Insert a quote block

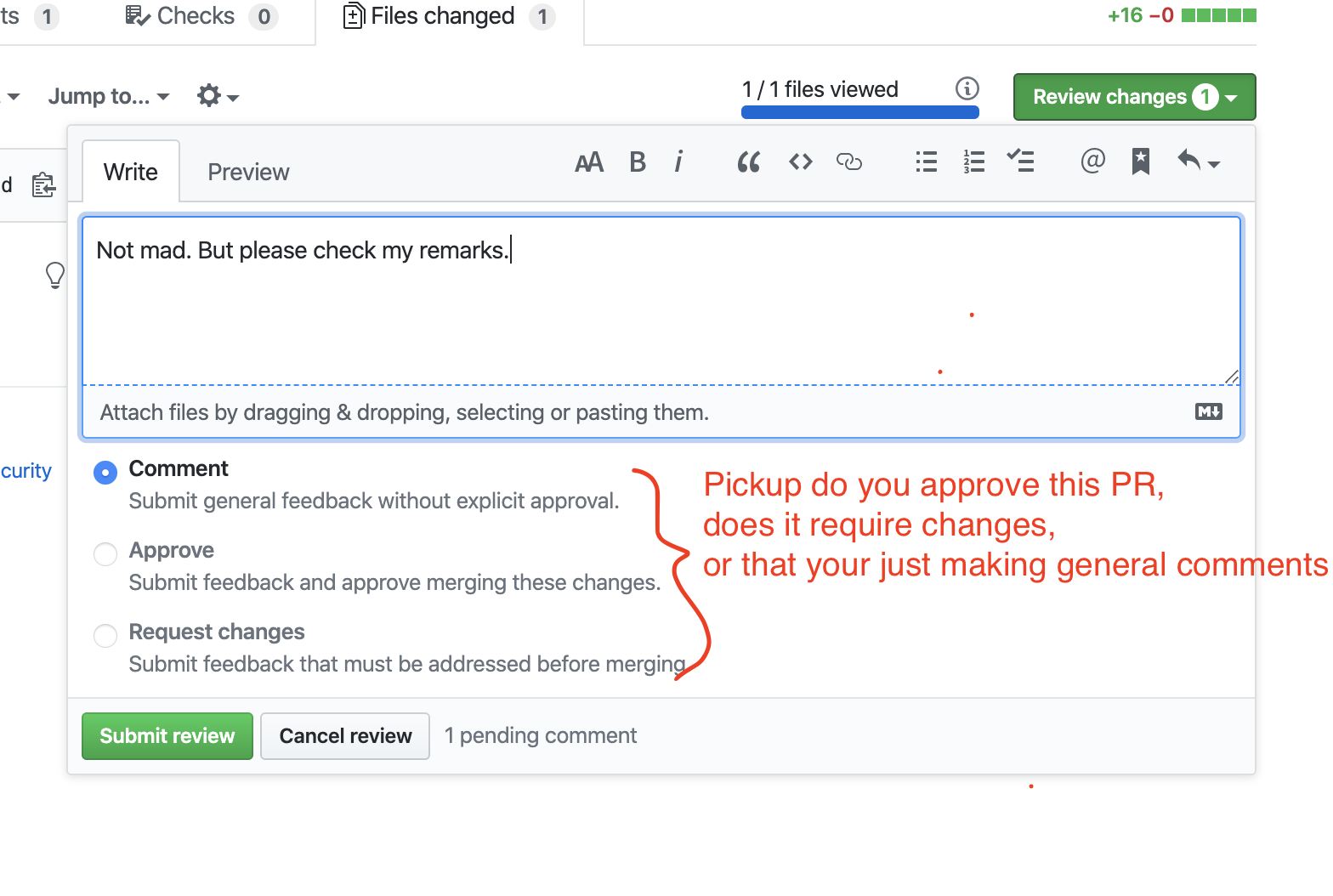tap(748, 162)
